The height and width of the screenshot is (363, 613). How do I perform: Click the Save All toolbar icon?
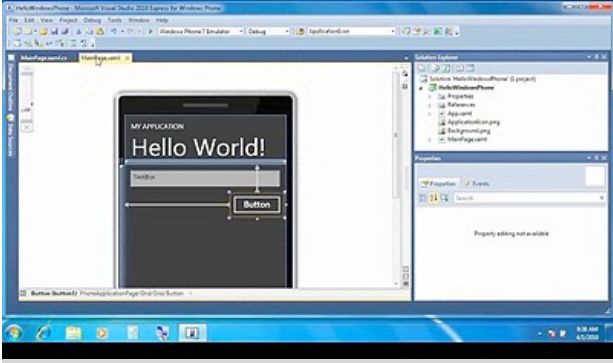65,31
